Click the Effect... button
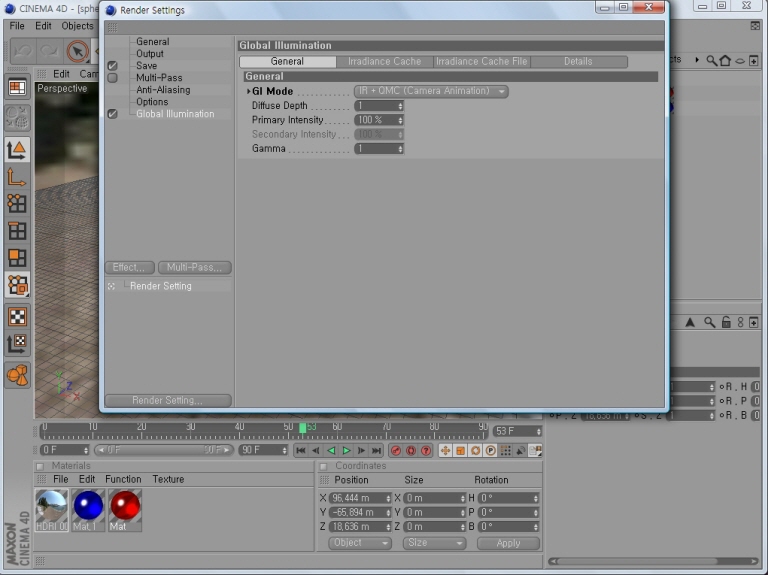This screenshot has width=768, height=575. (130, 267)
